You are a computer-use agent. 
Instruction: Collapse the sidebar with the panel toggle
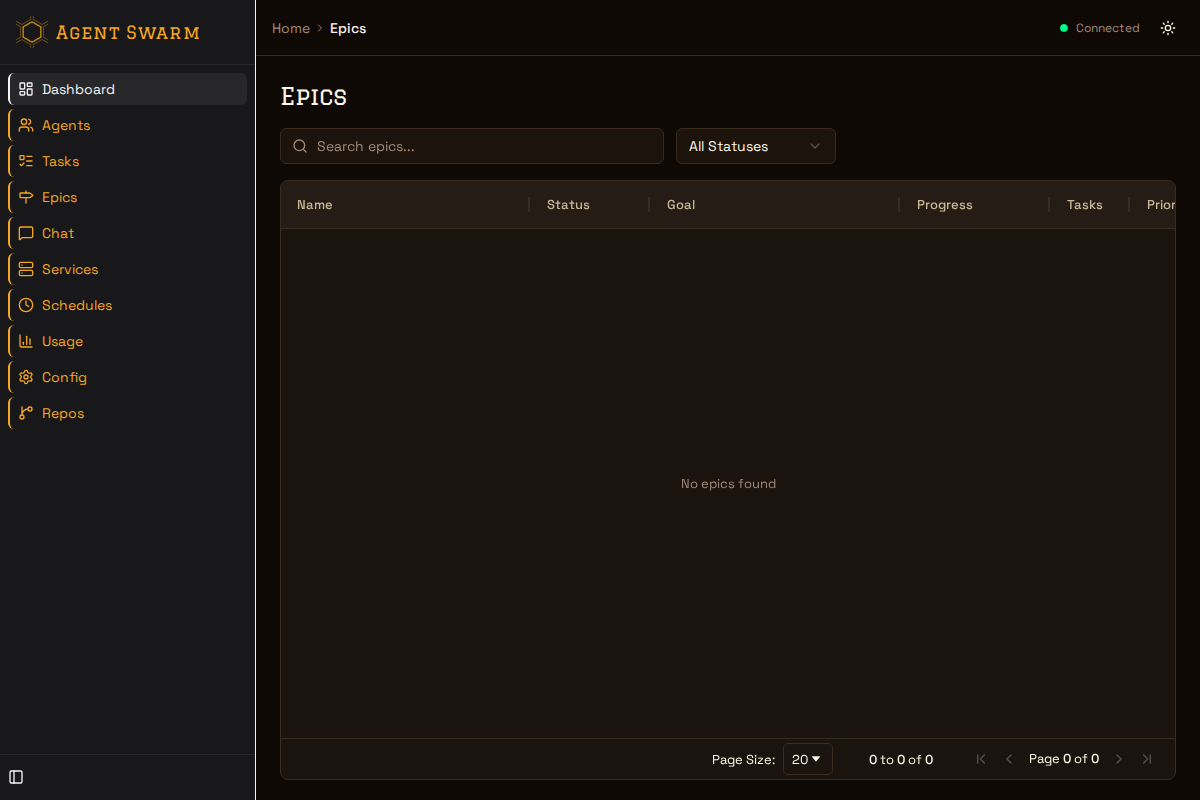(16, 777)
